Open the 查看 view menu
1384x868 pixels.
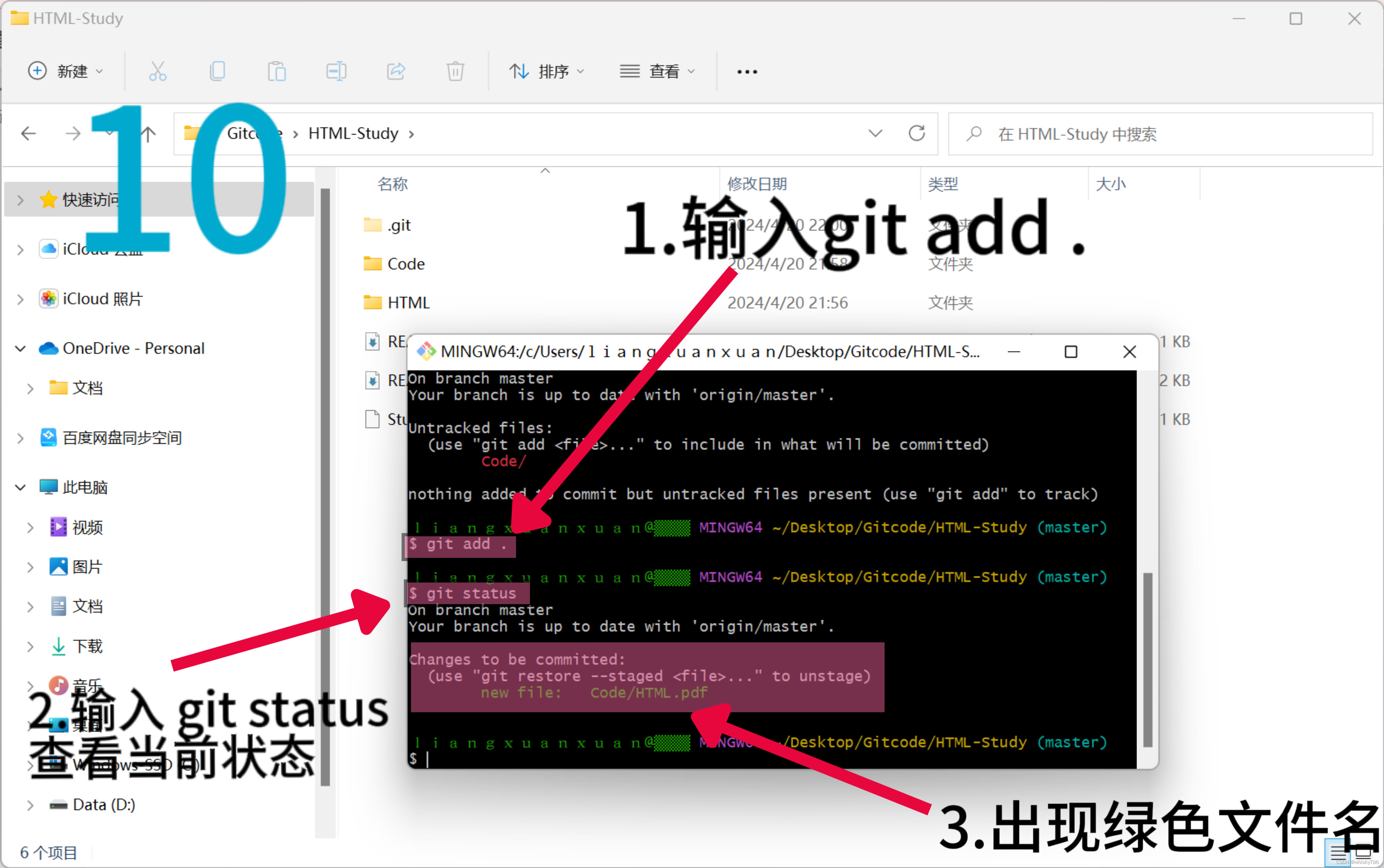(657, 71)
